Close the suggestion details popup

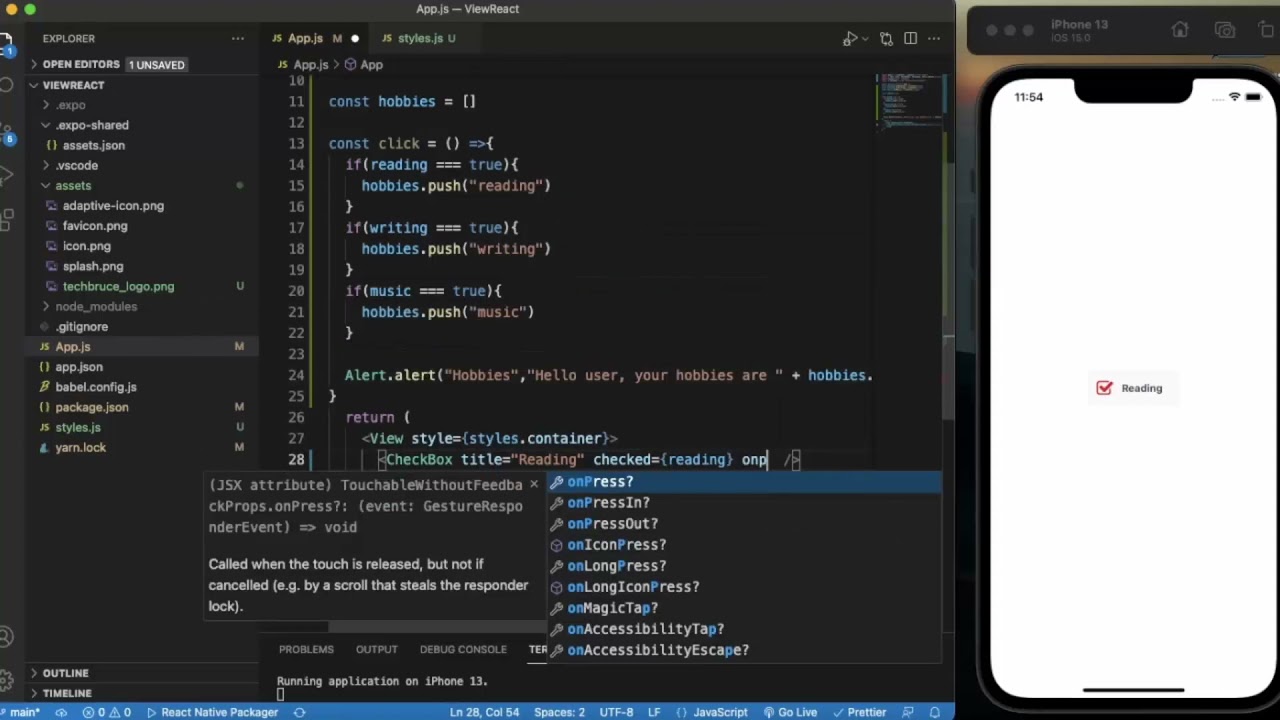click(x=533, y=484)
